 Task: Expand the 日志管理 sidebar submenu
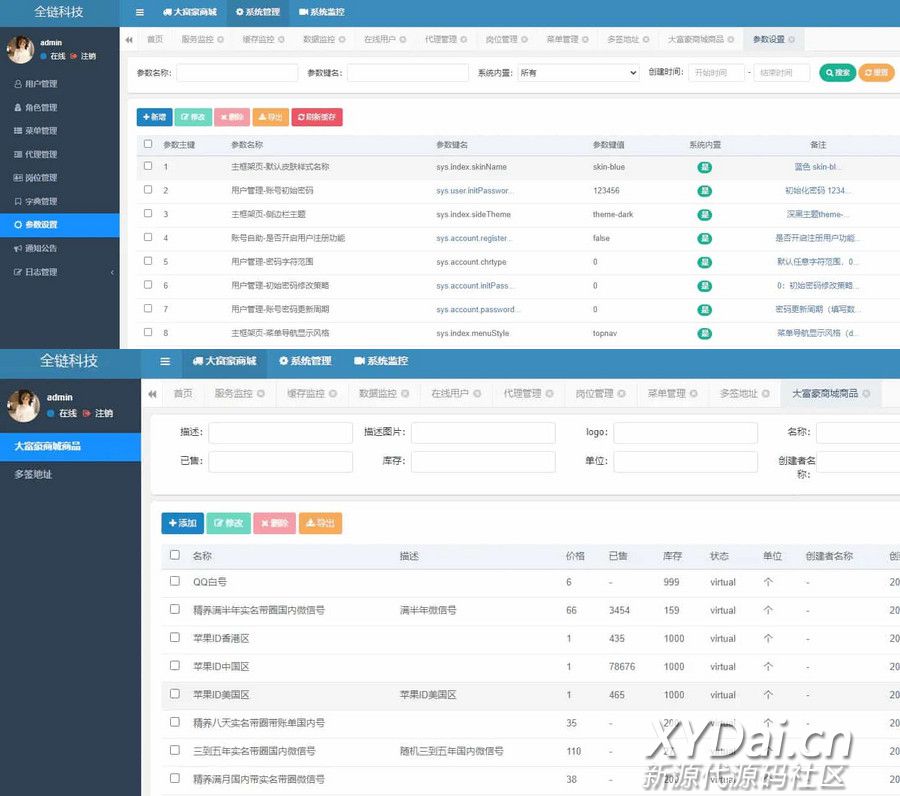click(x=60, y=272)
